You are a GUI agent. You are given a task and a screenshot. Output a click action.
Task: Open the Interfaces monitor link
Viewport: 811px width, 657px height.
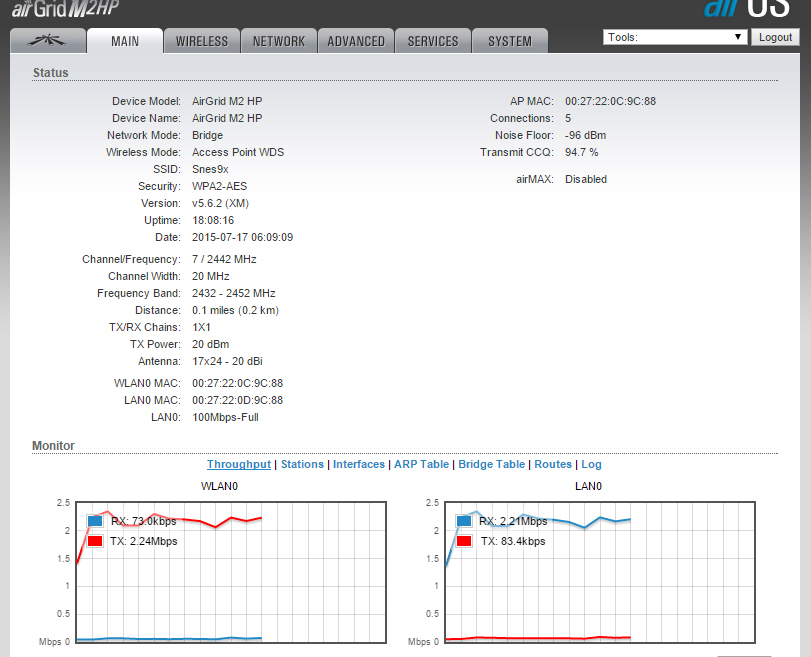pos(359,464)
